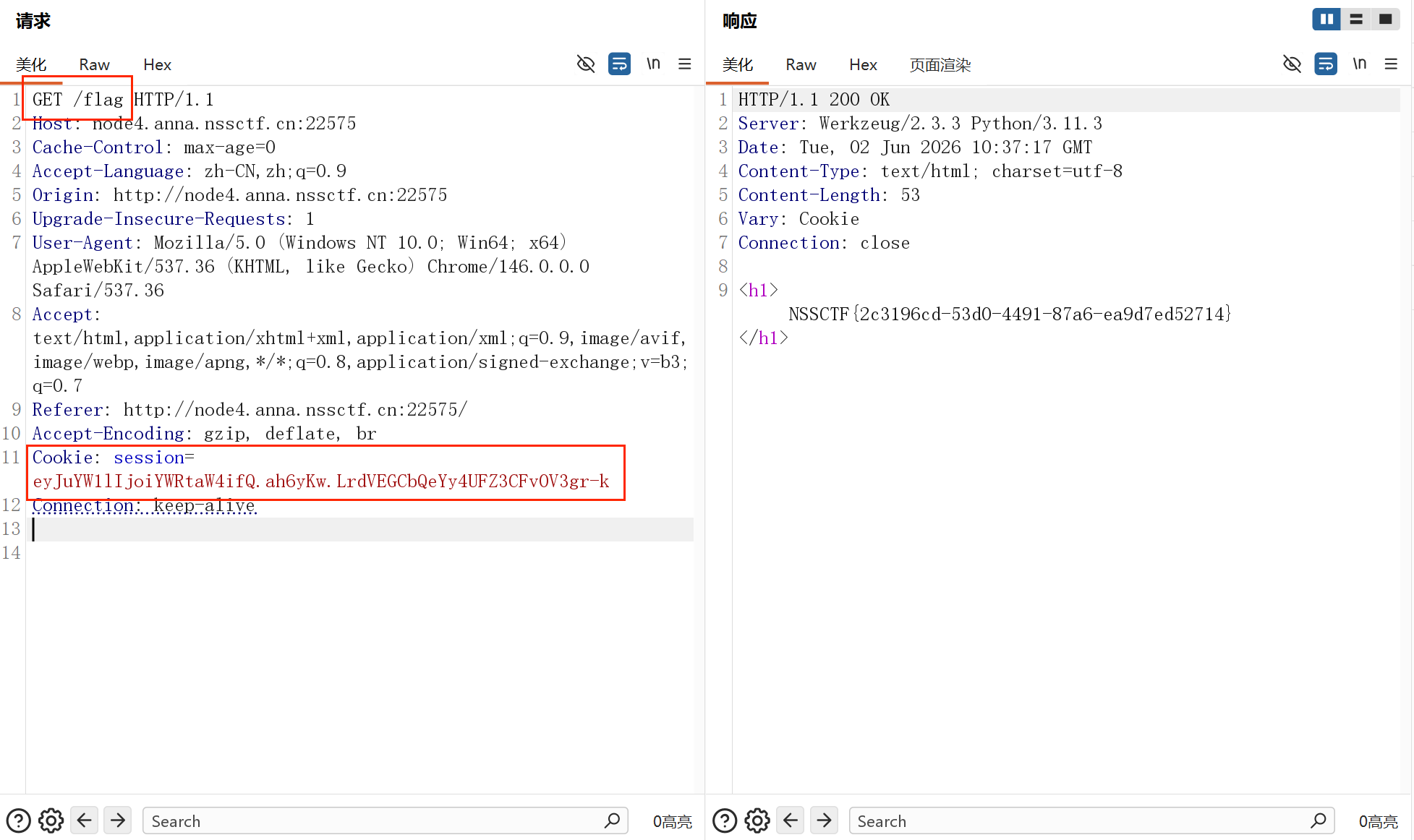Screen dimensions: 1414x840
Task: Select the request Raw tab
Action: [x=94, y=65]
